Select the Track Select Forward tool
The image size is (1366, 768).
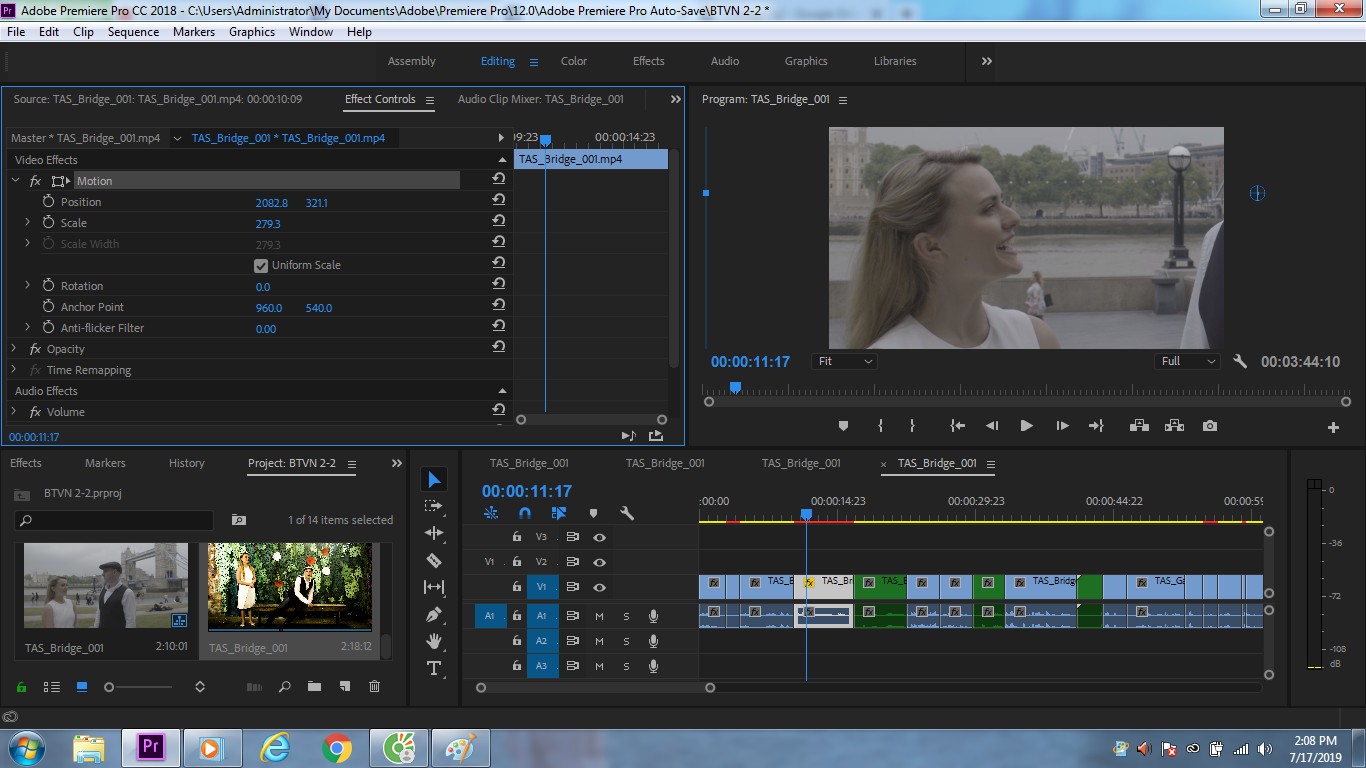click(x=434, y=506)
